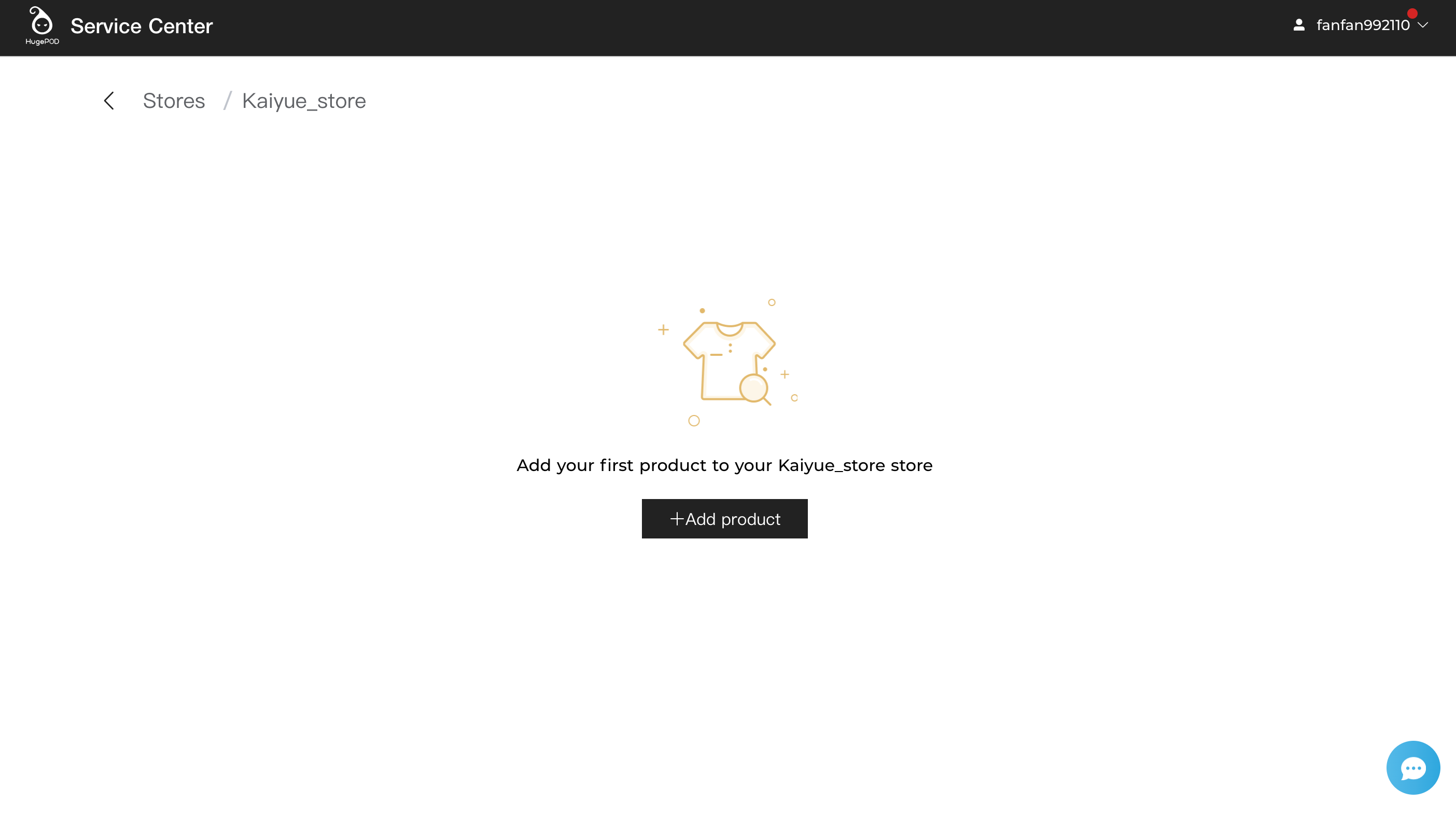Open the fanfan992110 account menu
This screenshot has width=1456, height=830.
[x=1363, y=25]
